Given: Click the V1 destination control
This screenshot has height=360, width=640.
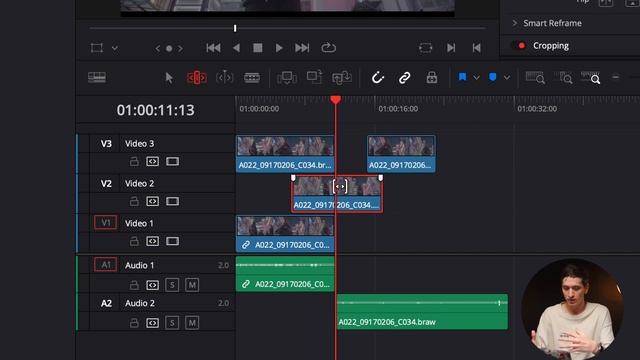Looking at the screenshot, I should click(105, 223).
